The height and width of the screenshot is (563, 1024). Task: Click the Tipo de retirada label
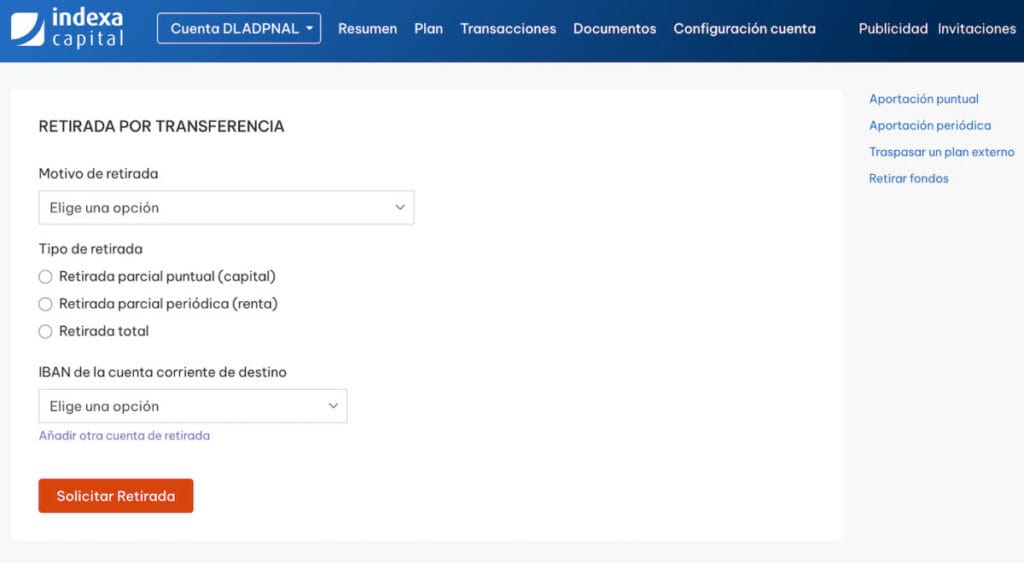pyautogui.click(x=90, y=249)
